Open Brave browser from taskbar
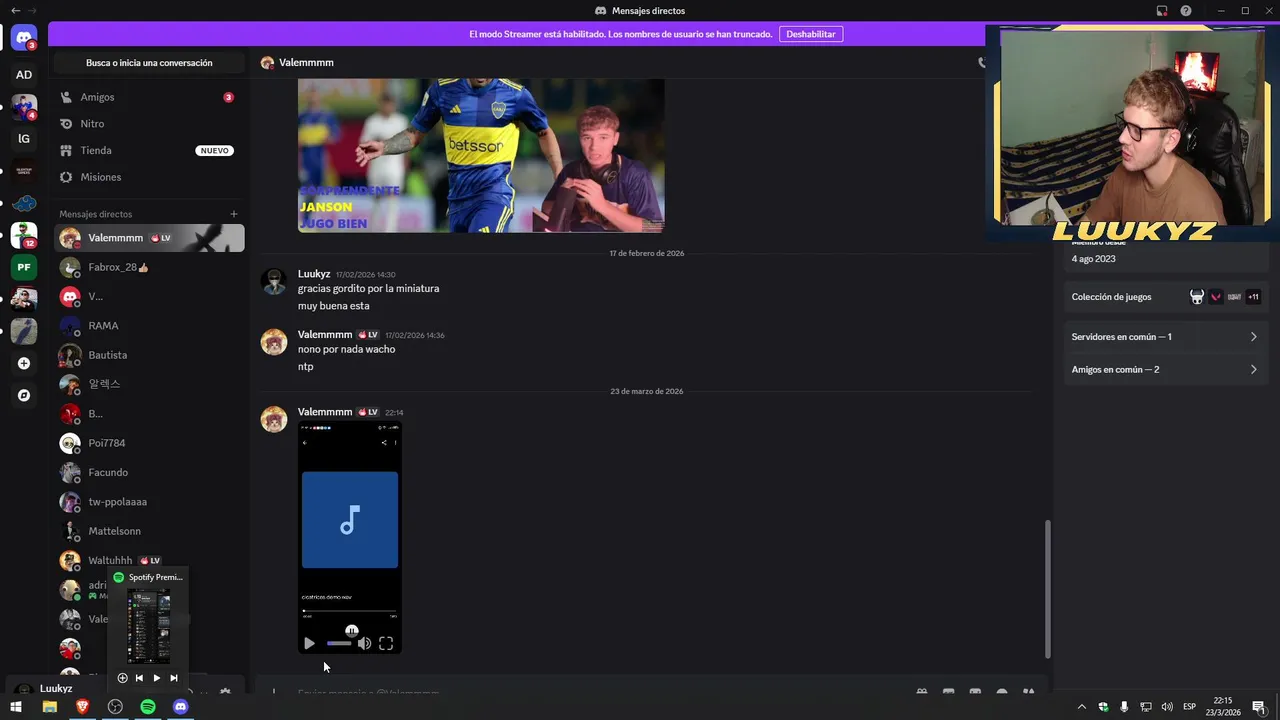The height and width of the screenshot is (720, 1280). (x=82, y=707)
